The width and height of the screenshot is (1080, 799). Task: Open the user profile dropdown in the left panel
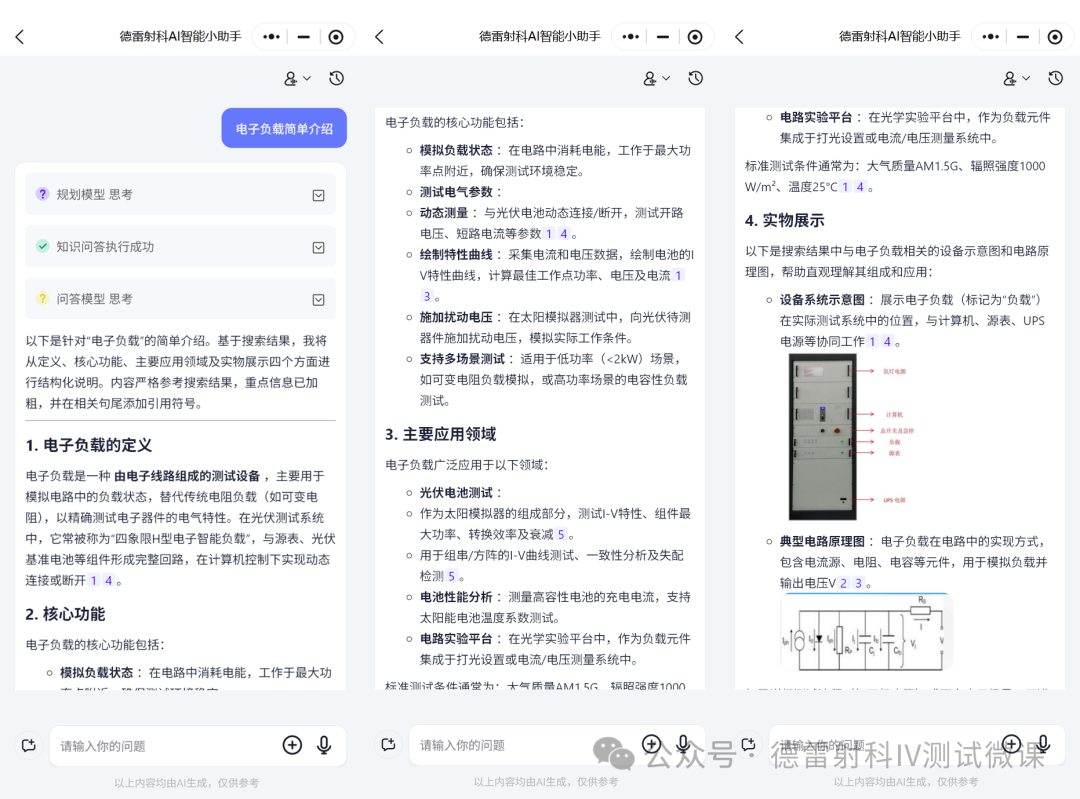pyautogui.click(x=297, y=78)
